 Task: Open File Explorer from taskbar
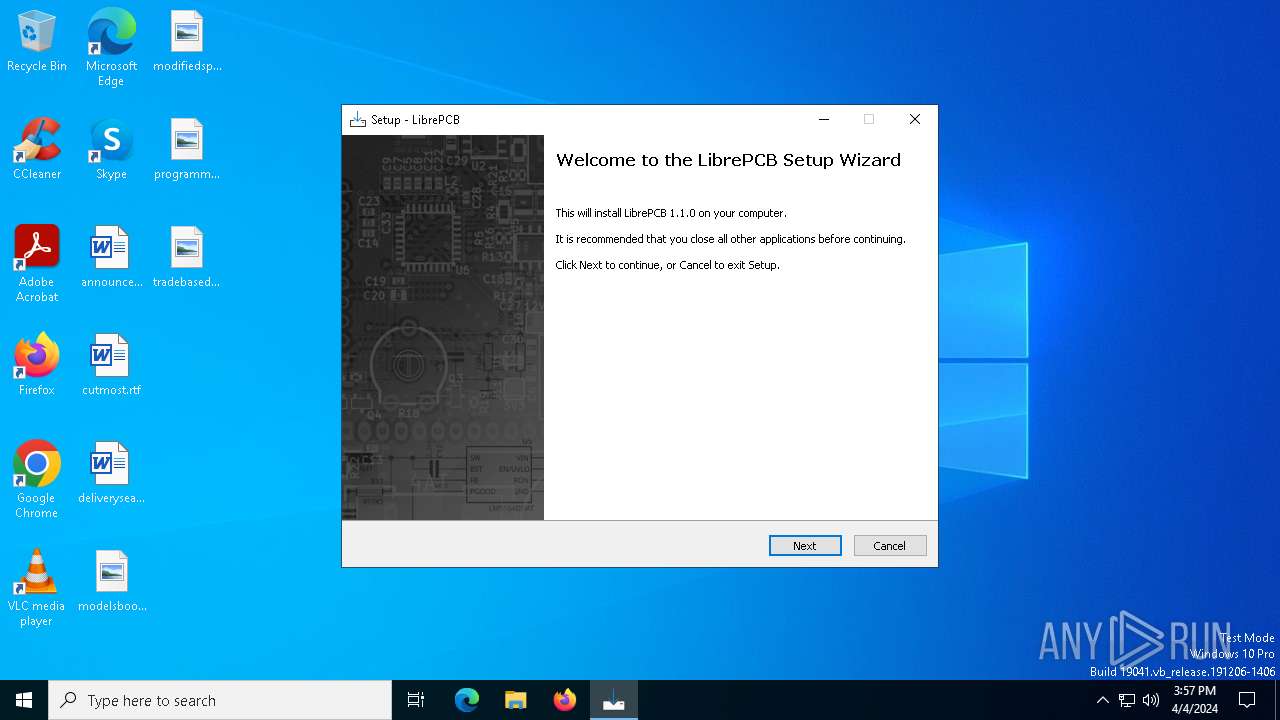516,700
